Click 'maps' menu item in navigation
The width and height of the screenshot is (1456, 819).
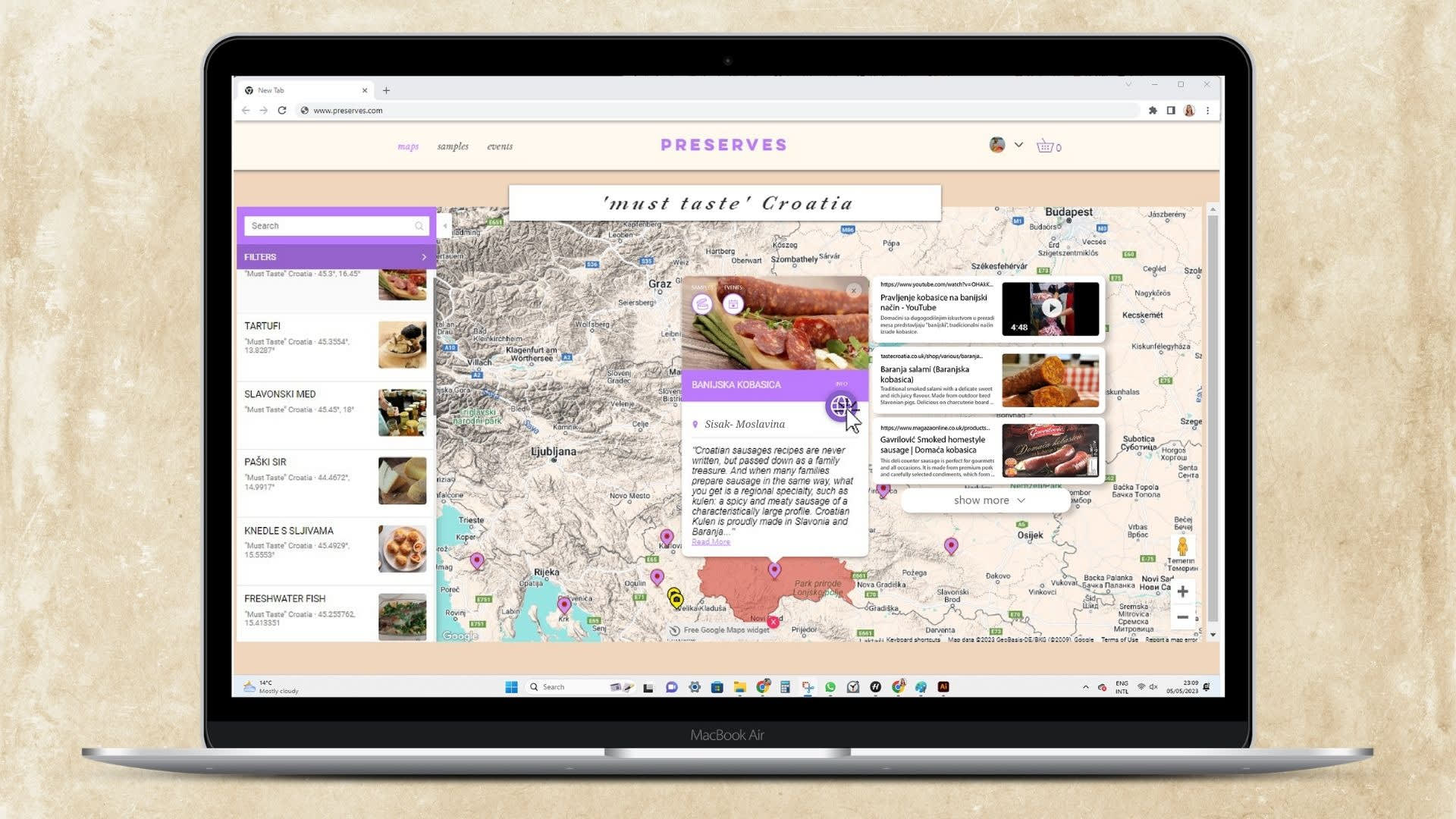pyautogui.click(x=408, y=145)
